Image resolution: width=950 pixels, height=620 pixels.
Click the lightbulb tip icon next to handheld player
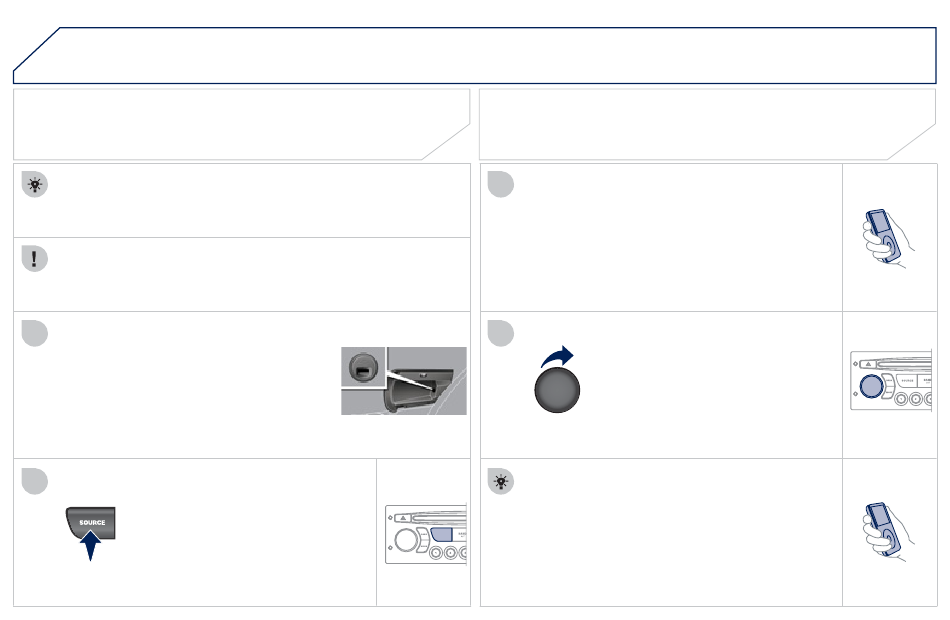point(501,482)
